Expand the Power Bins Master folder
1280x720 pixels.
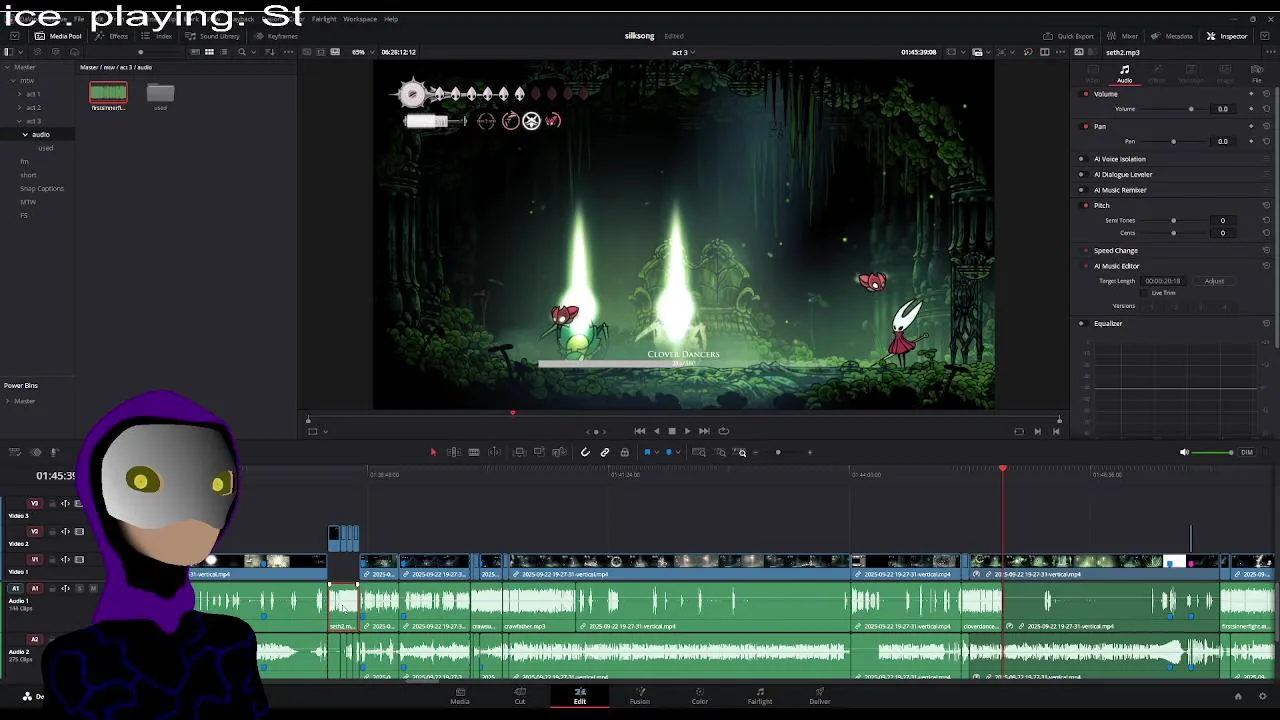coord(8,401)
